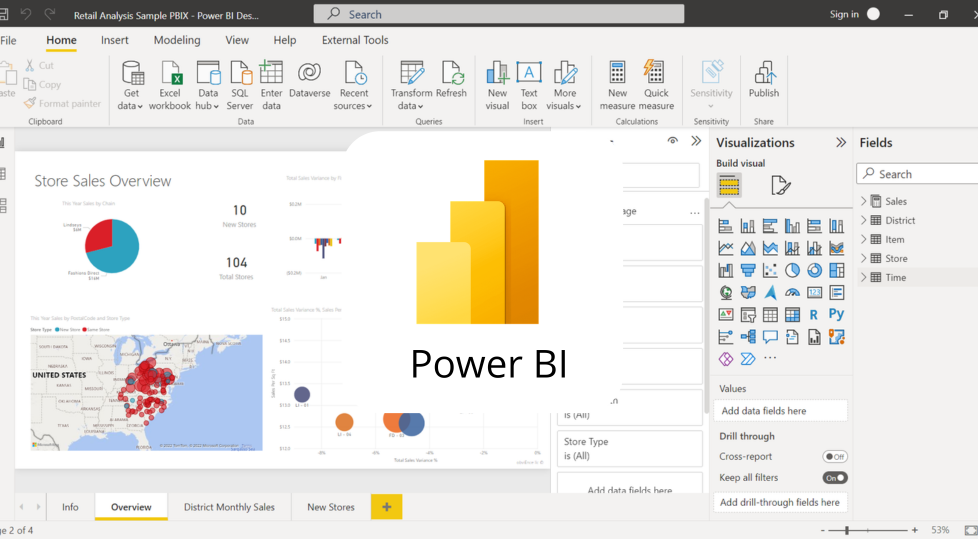Select the Stacked bar chart visual
The height and width of the screenshot is (539, 978).
[725, 226]
